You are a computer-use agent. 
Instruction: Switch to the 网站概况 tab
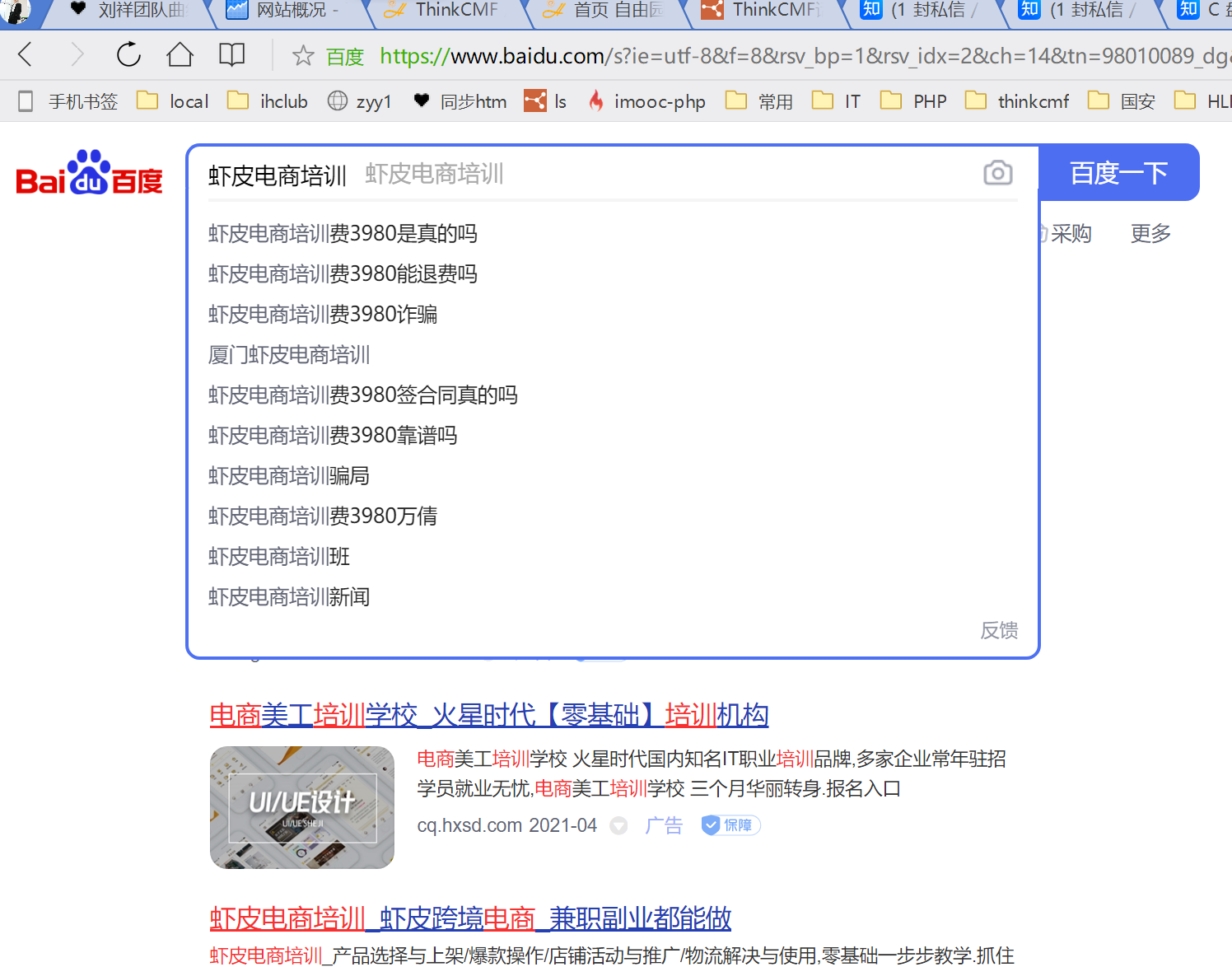click(x=282, y=10)
